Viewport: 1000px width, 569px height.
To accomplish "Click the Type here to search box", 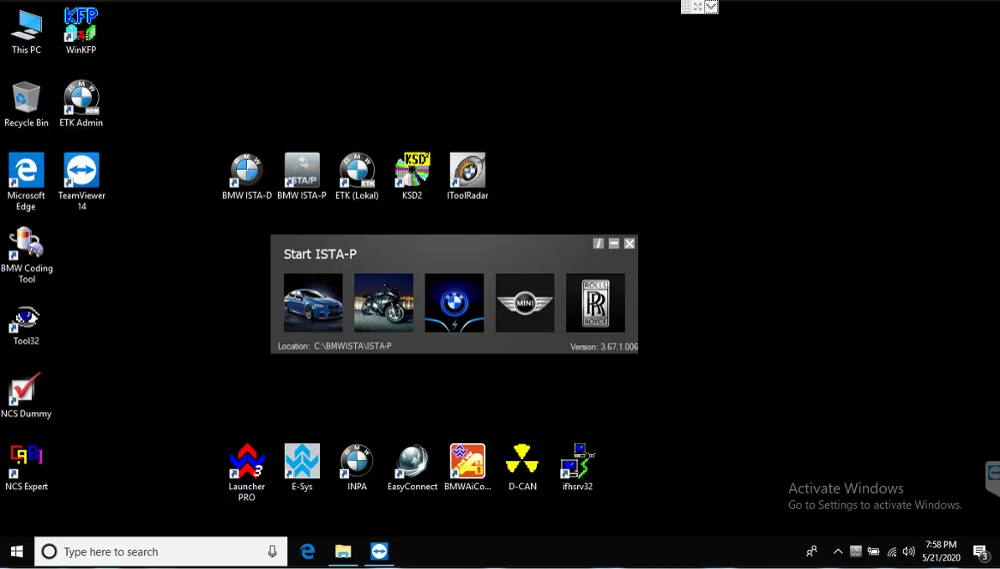I will (x=161, y=552).
